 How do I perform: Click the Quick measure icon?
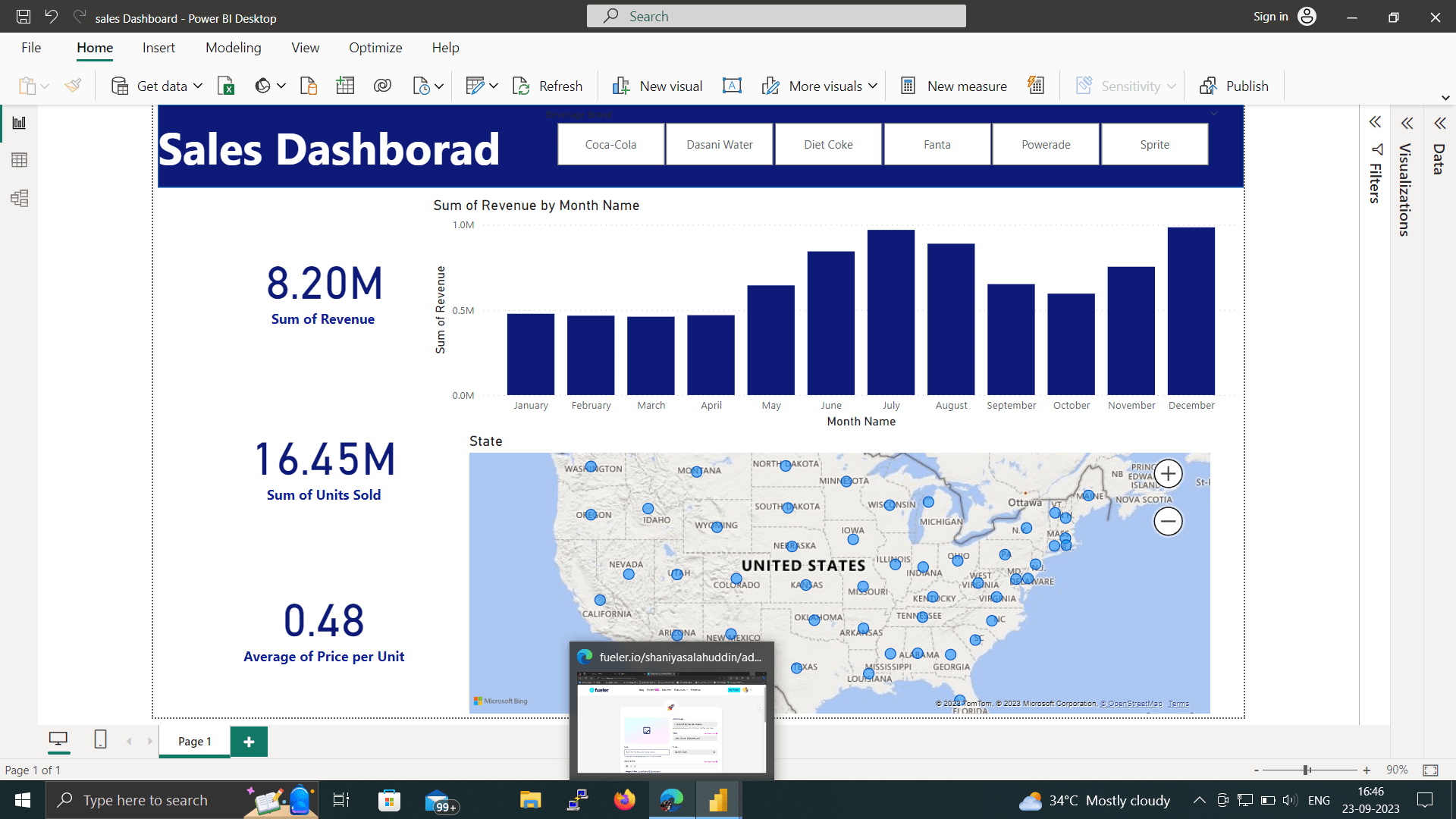tap(1036, 86)
